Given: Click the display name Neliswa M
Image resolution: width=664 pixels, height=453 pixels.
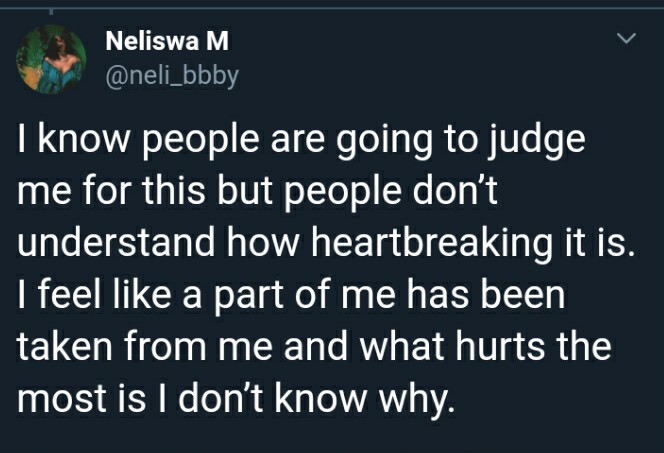Looking at the screenshot, I should point(167,41).
